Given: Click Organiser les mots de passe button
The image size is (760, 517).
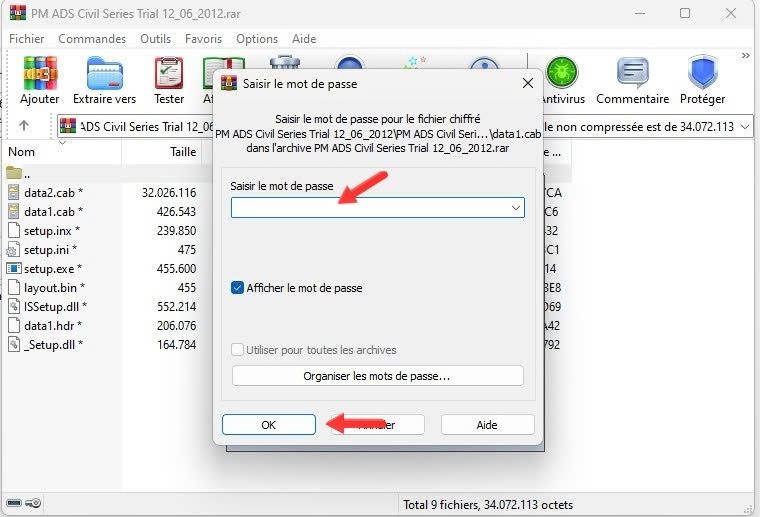Looking at the screenshot, I should point(377,376).
